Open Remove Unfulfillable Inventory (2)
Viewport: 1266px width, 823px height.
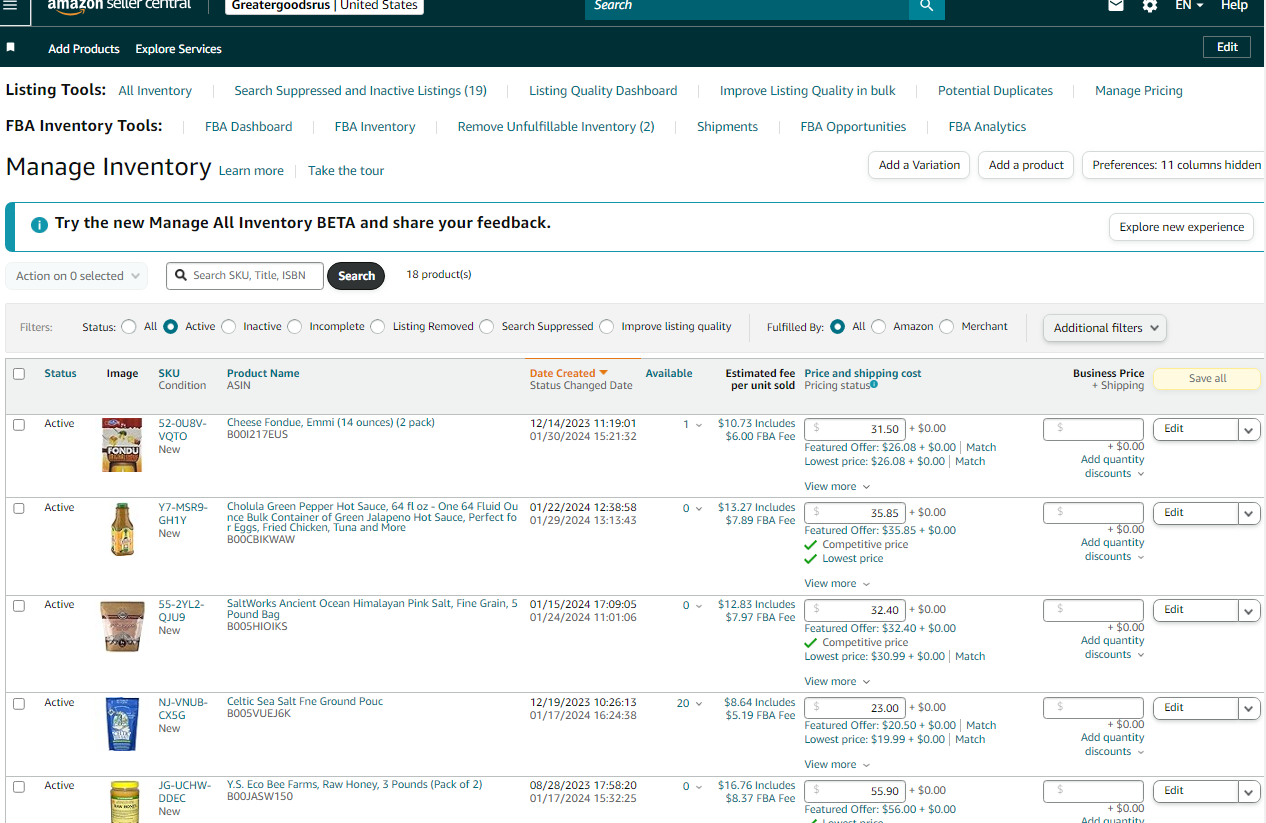coord(556,127)
